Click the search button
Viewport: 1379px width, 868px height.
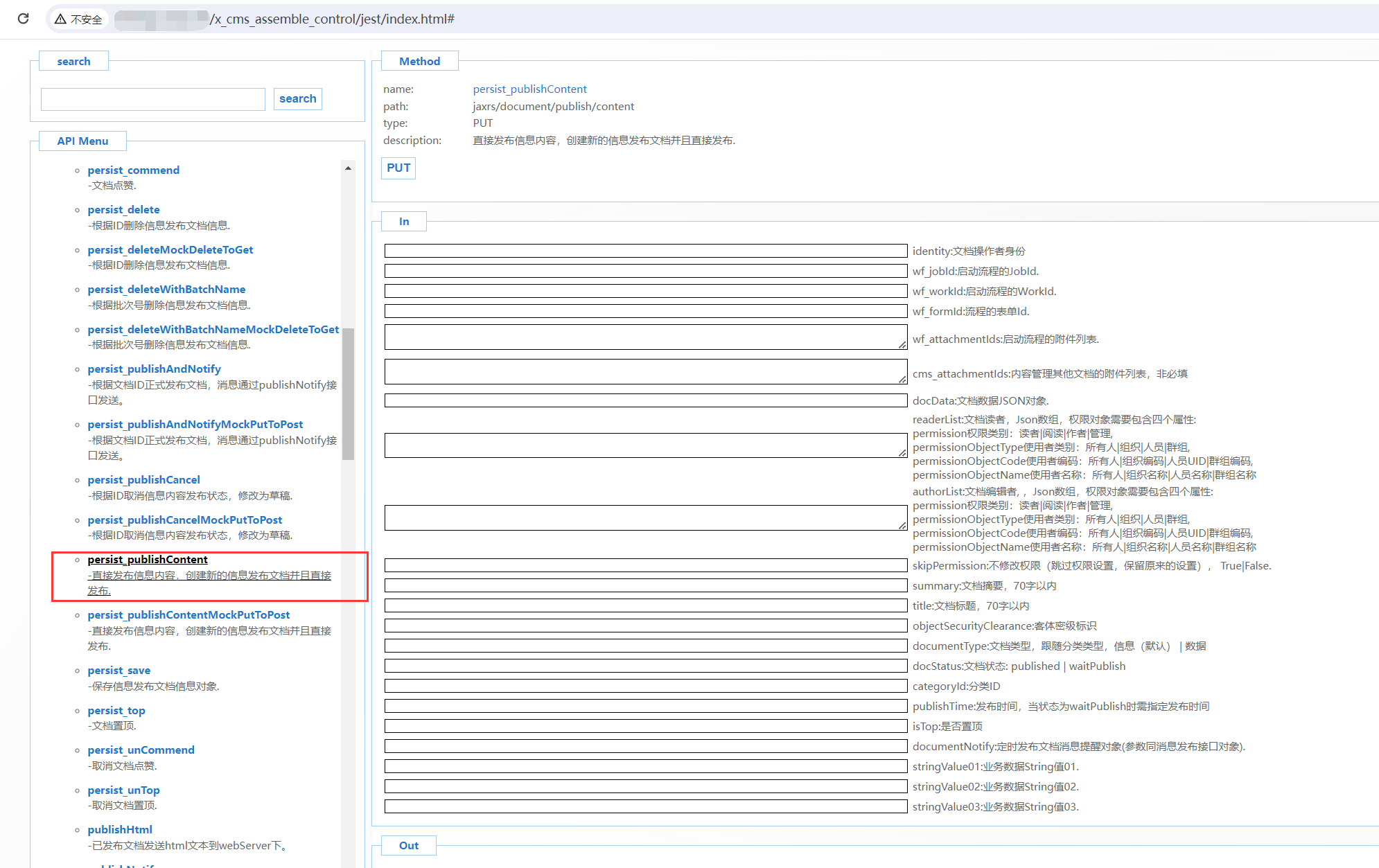297,99
